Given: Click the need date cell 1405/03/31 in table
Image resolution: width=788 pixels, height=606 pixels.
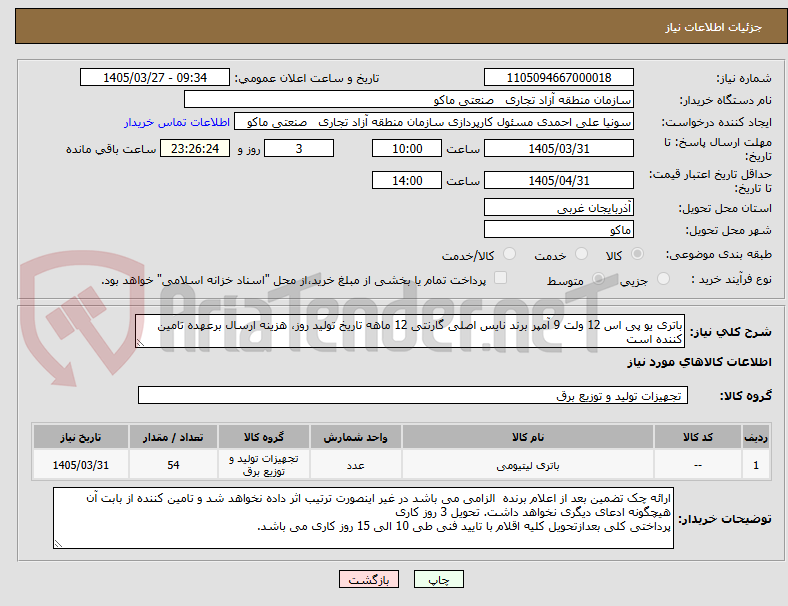Looking at the screenshot, I should pos(81,465).
